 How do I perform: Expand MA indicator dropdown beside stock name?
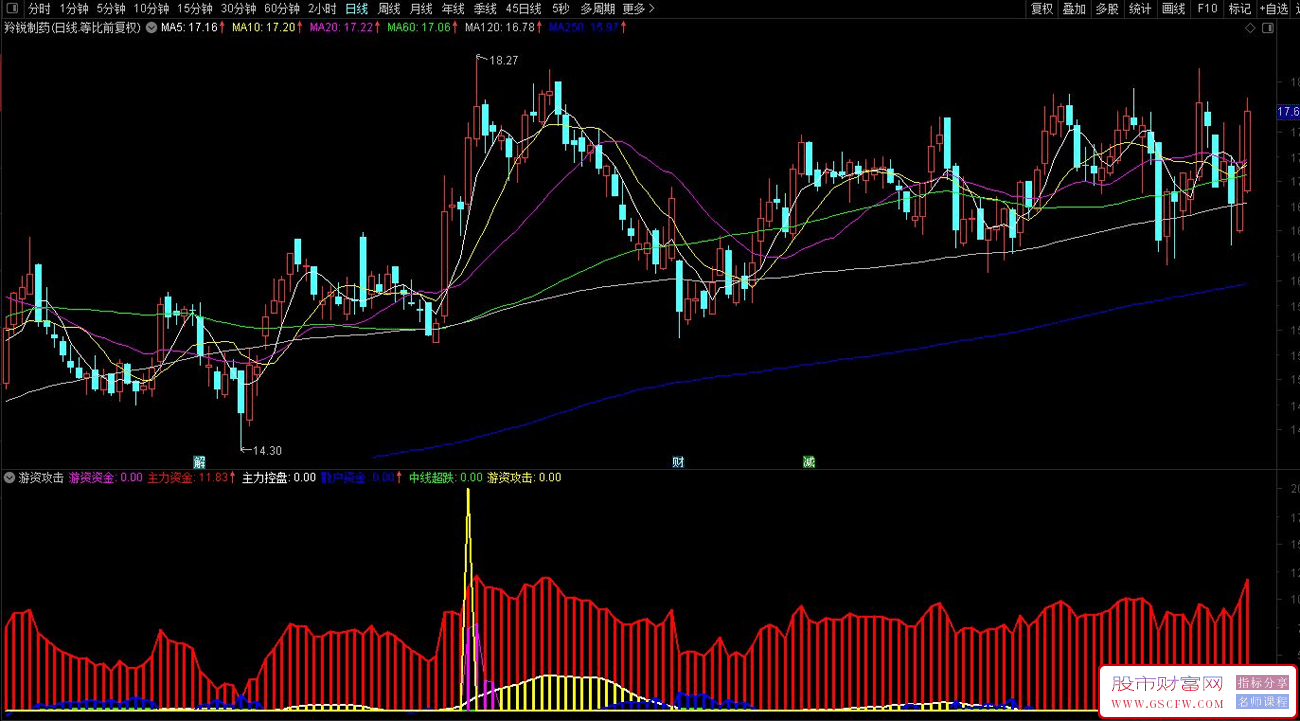click(151, 28)
